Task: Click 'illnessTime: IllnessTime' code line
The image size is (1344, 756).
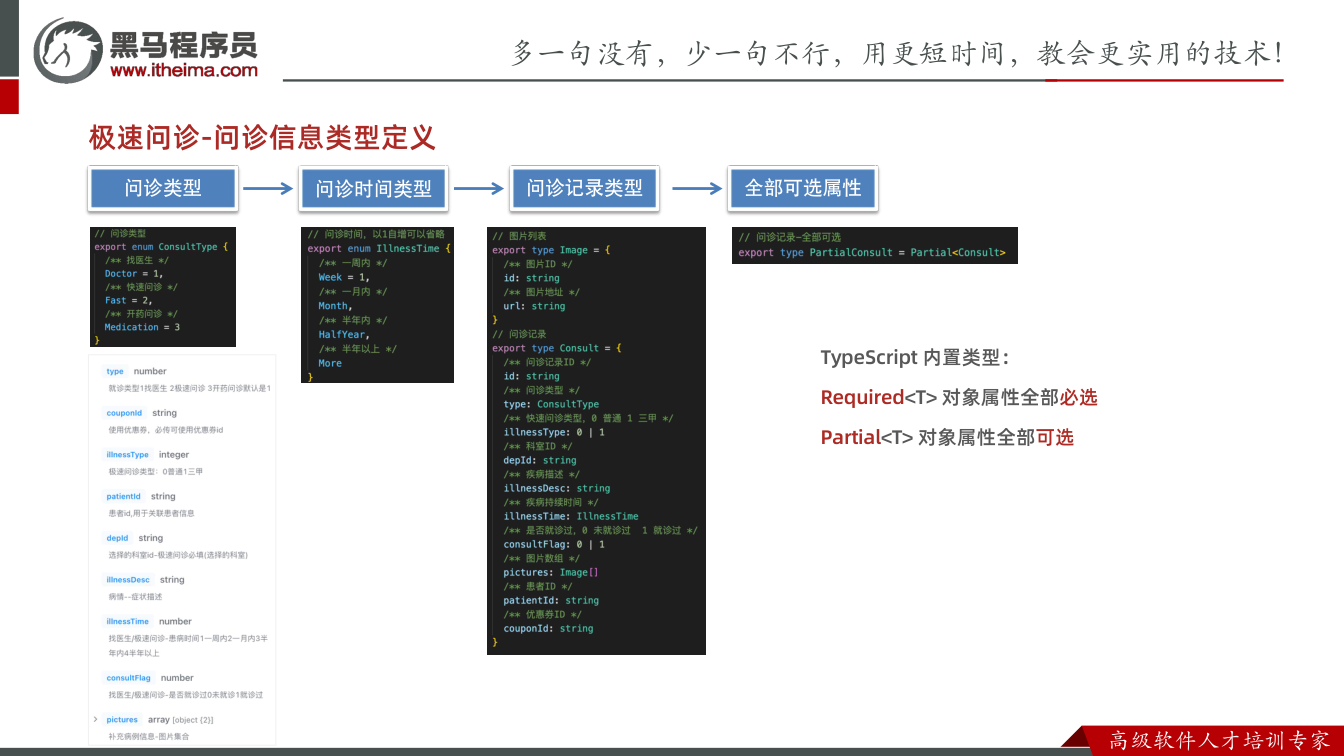Action: pos(571,517)
